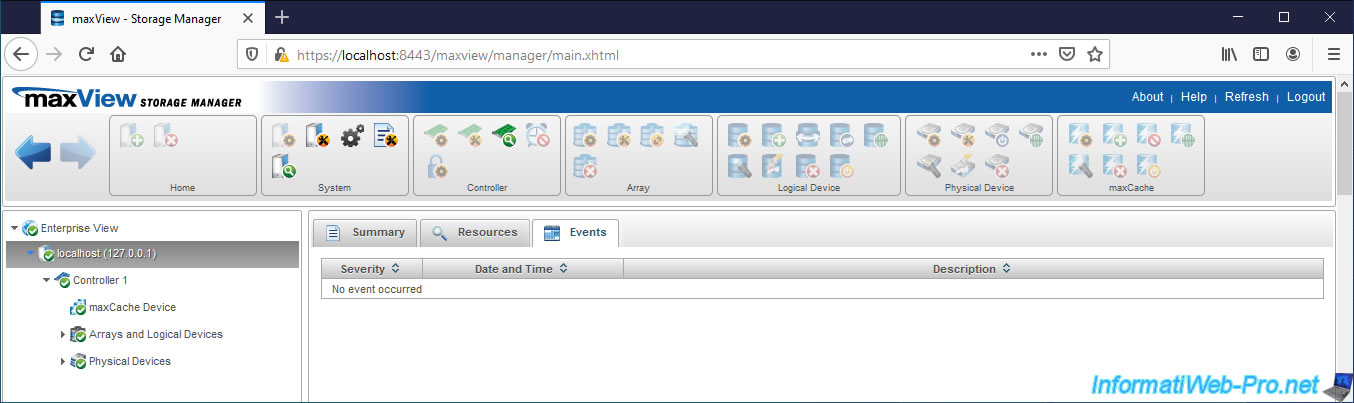Click the alarm clock icon in Controller group
Image resolution: width=1354 pixels, height=403 pixels.
[x=537, y=137]
